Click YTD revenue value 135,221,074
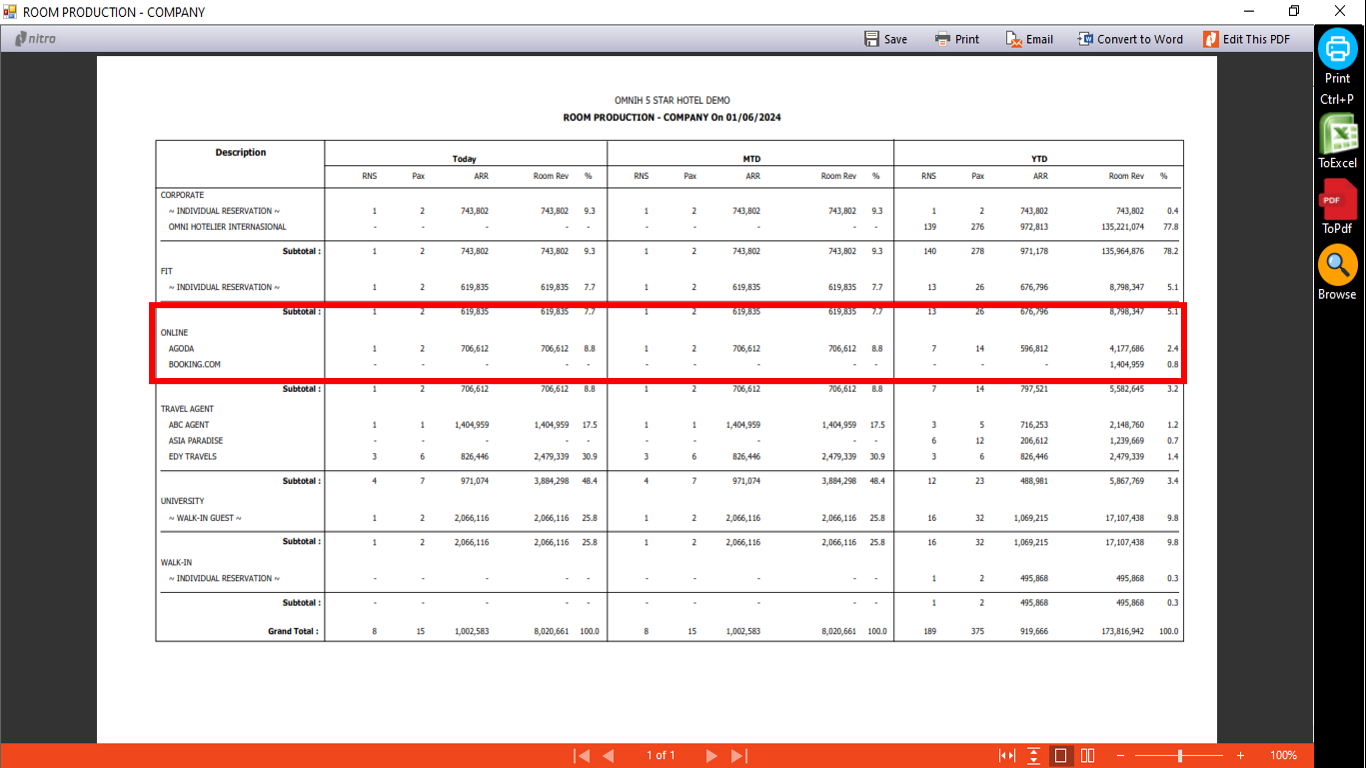Screen dimensions: 1366x768 (x=1118, y=227)
